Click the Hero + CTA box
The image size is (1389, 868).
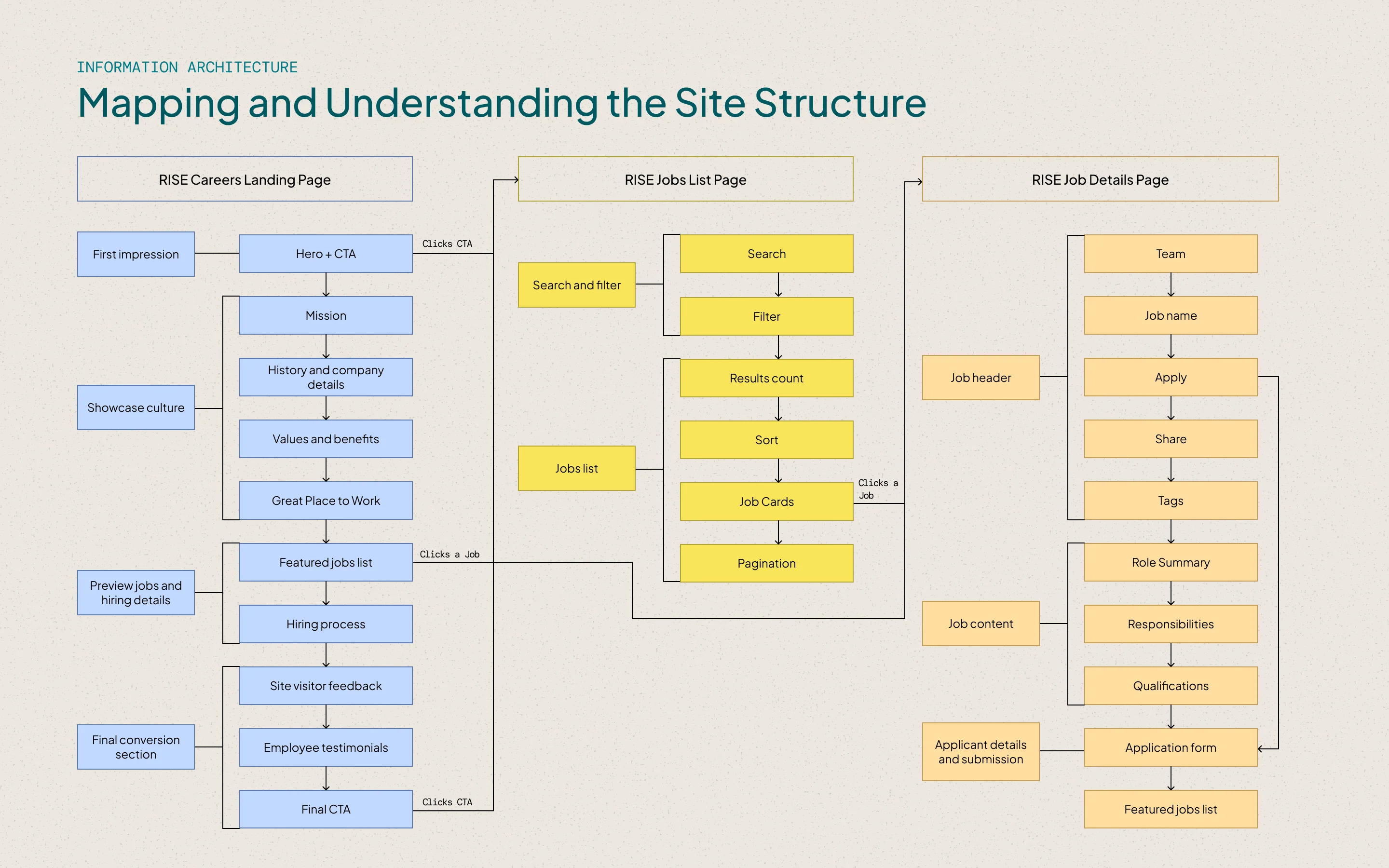coord(326,254)
